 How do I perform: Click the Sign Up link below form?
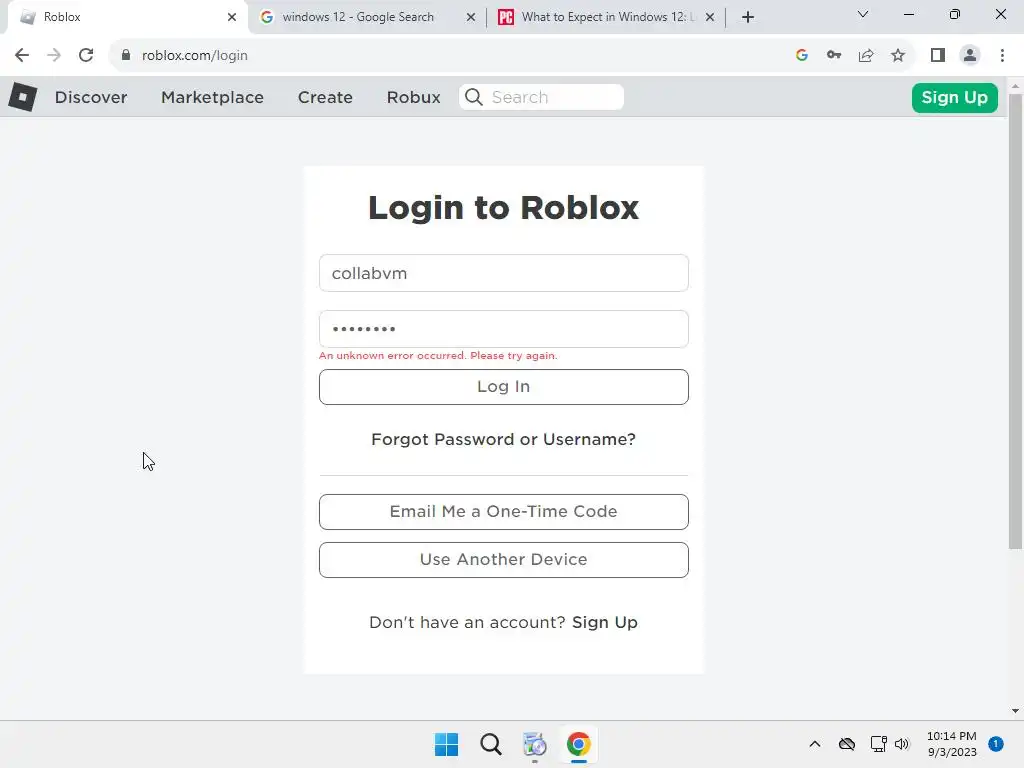click(605, 622)
